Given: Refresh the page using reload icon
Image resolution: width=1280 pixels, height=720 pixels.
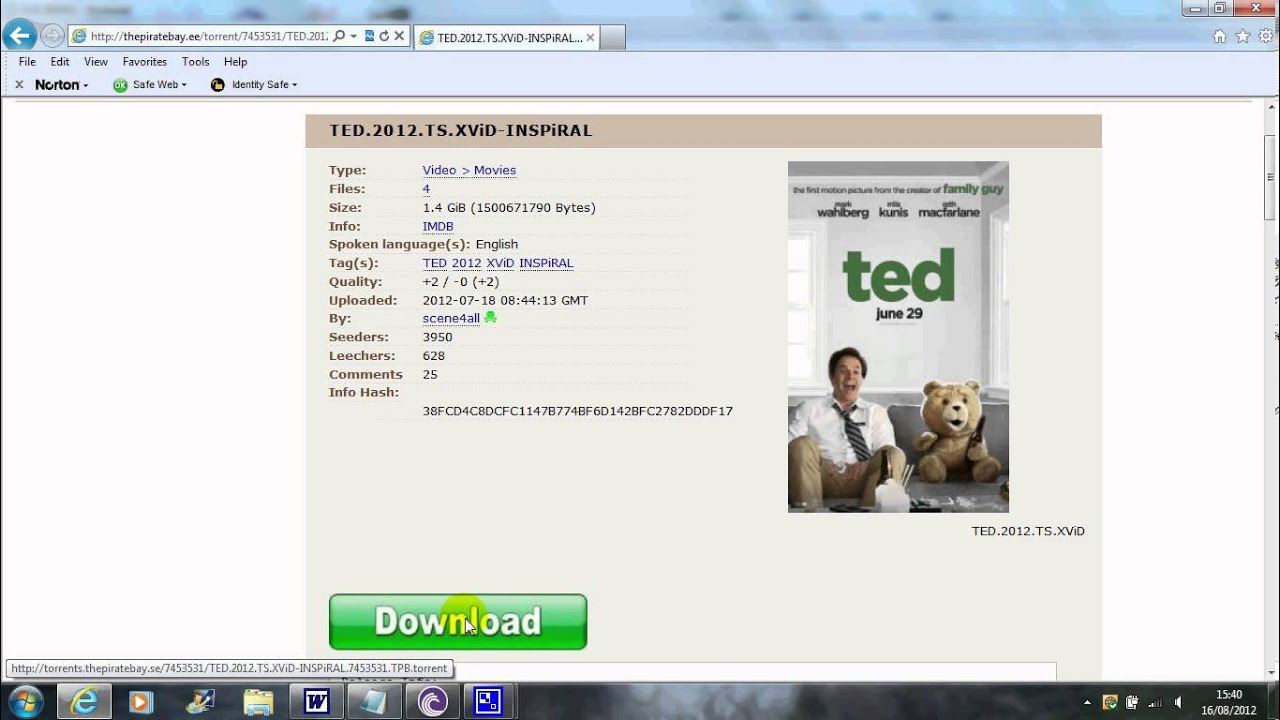Looking at the screenshot, I should (x=384, y=36).
